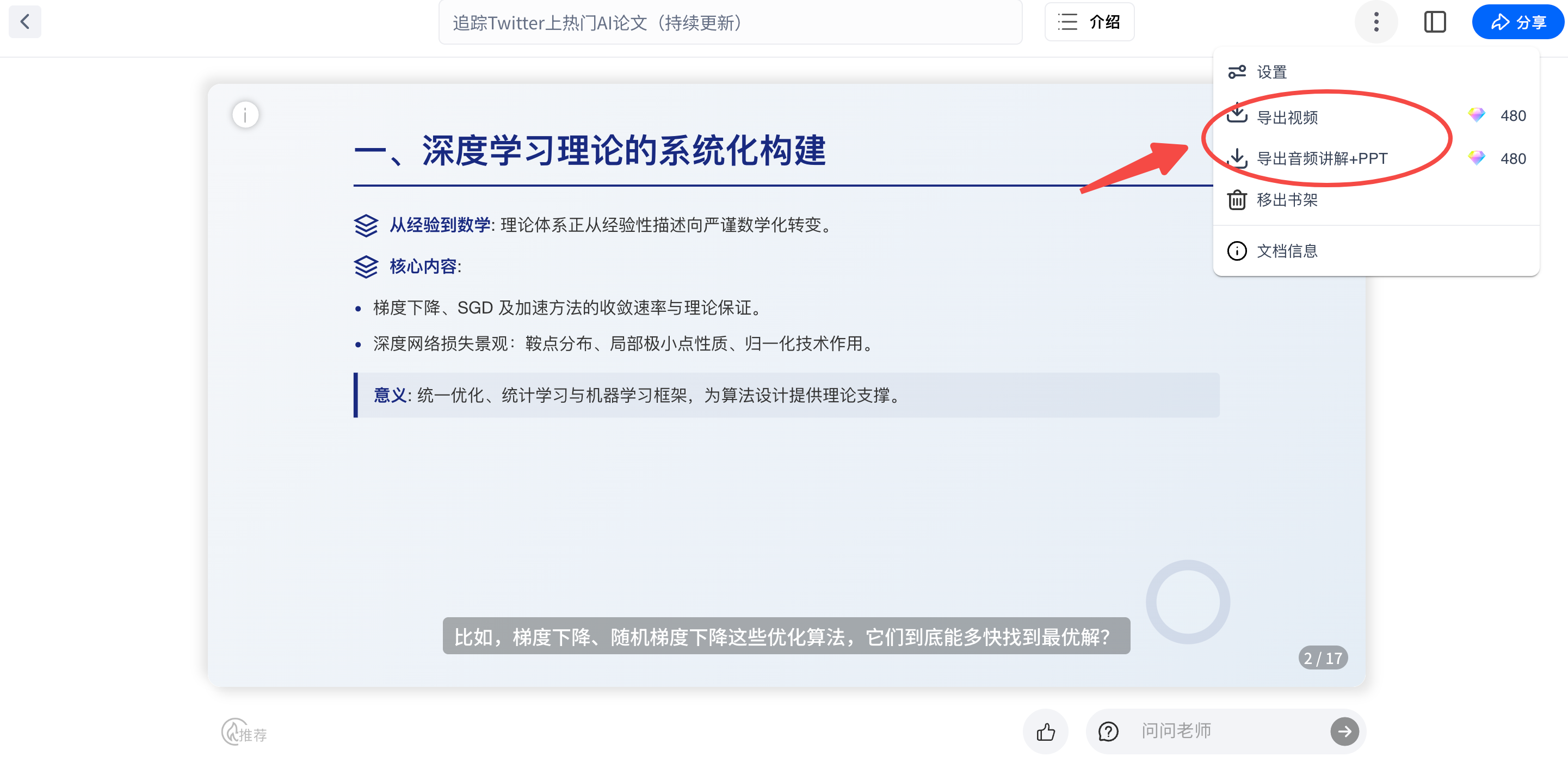Open the 介绍 outline dropdown

pos(1089,22)
